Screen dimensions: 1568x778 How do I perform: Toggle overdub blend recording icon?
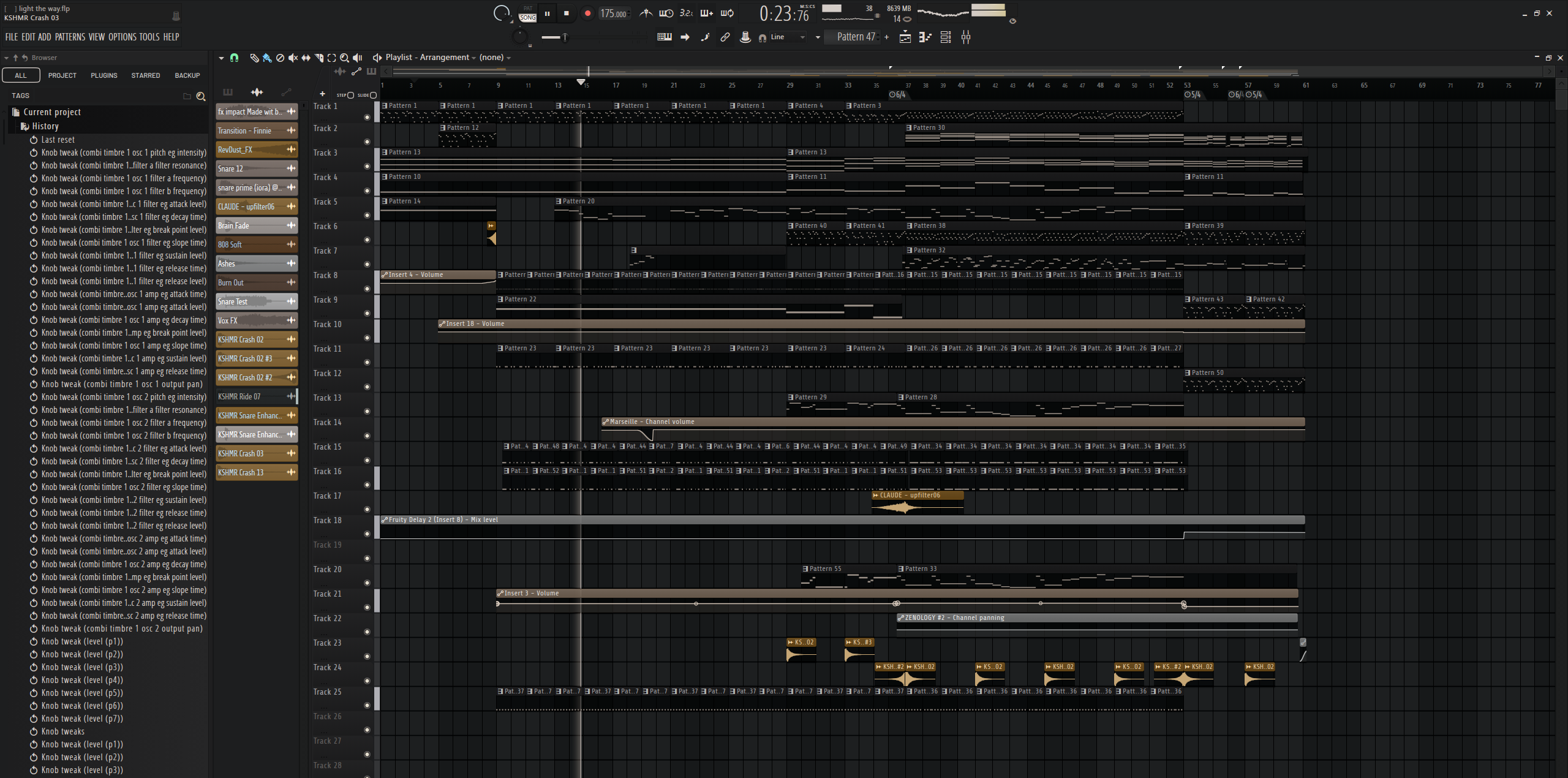pos(706,13)
